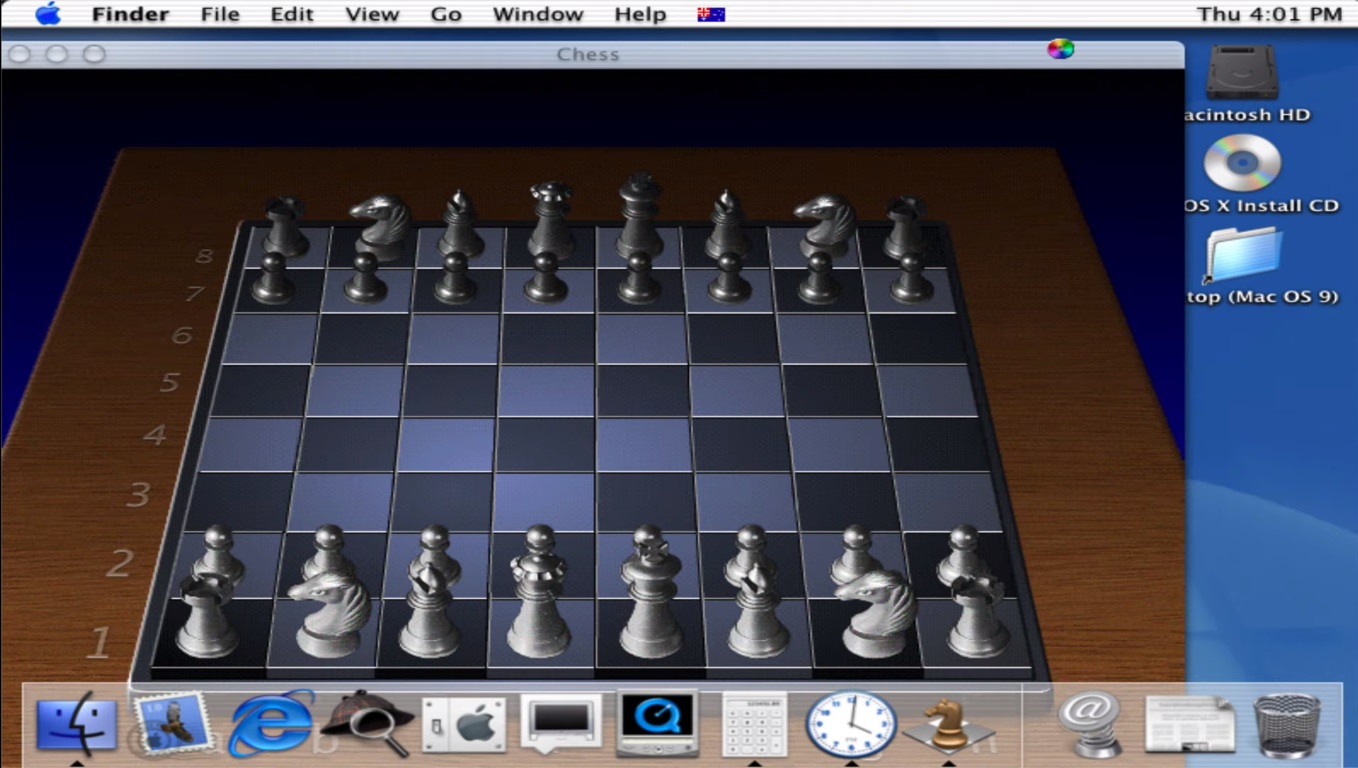Open System Preferences from the Dock

click(x=464, y=724)
